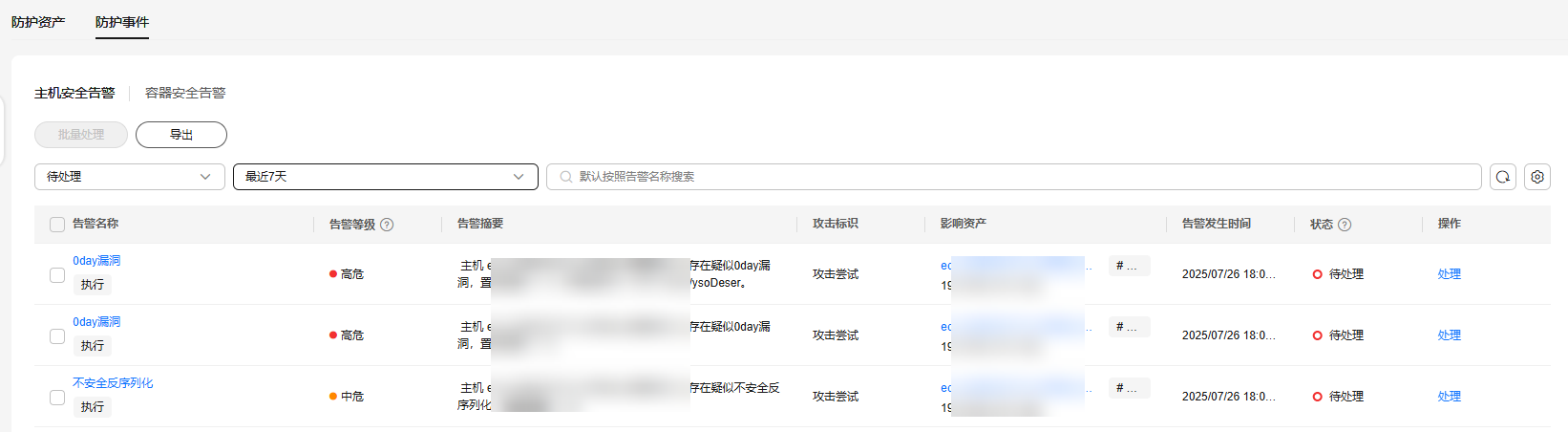Screen dimensions: 1568x432
Task: Open the 待处理 status filter dropdown
Action: pos(130,177)
